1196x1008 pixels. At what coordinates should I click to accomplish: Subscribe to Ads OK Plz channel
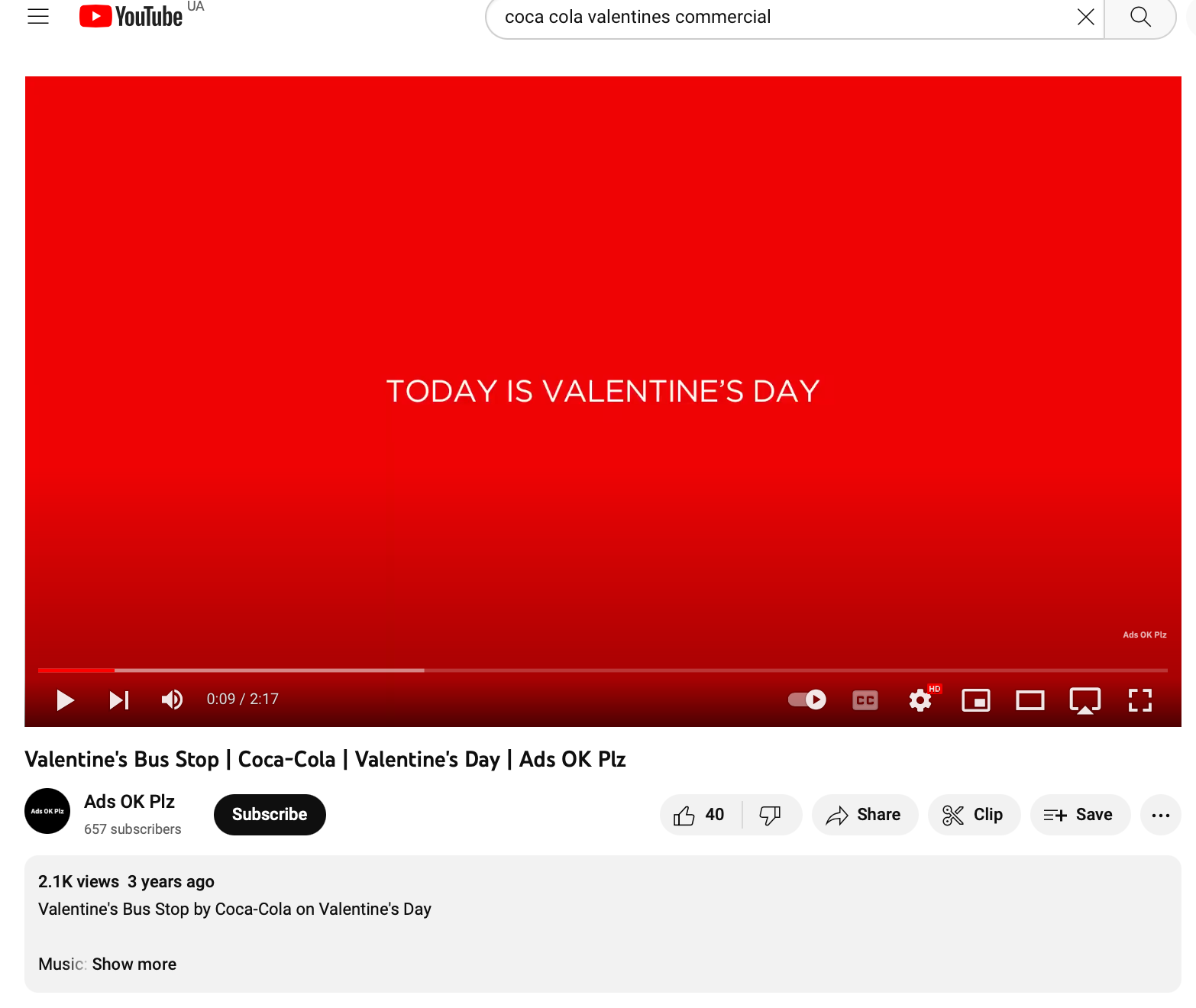[x=270, y=815]
